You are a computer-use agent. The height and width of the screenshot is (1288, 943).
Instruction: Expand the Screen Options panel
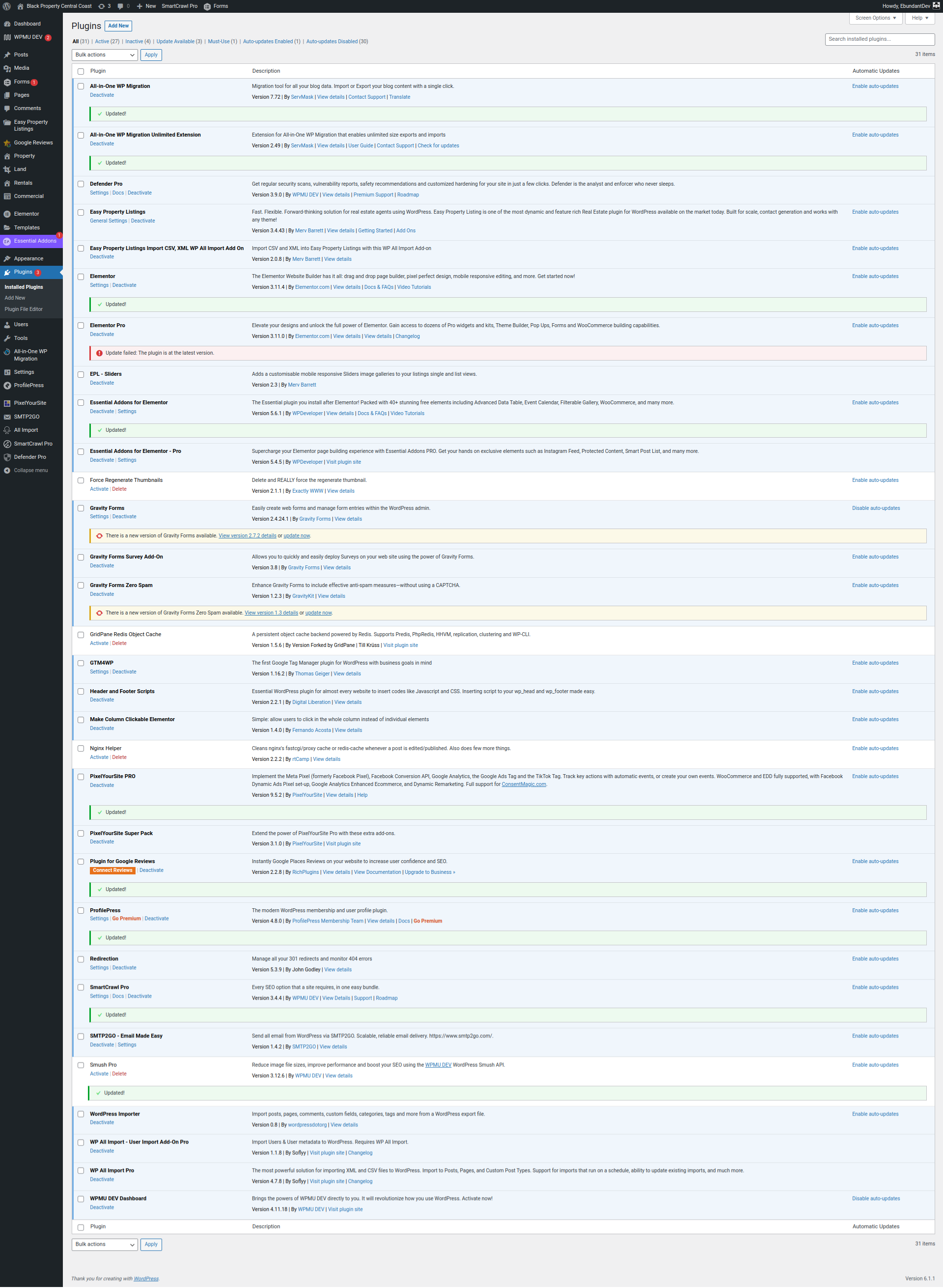coord(875,18)
